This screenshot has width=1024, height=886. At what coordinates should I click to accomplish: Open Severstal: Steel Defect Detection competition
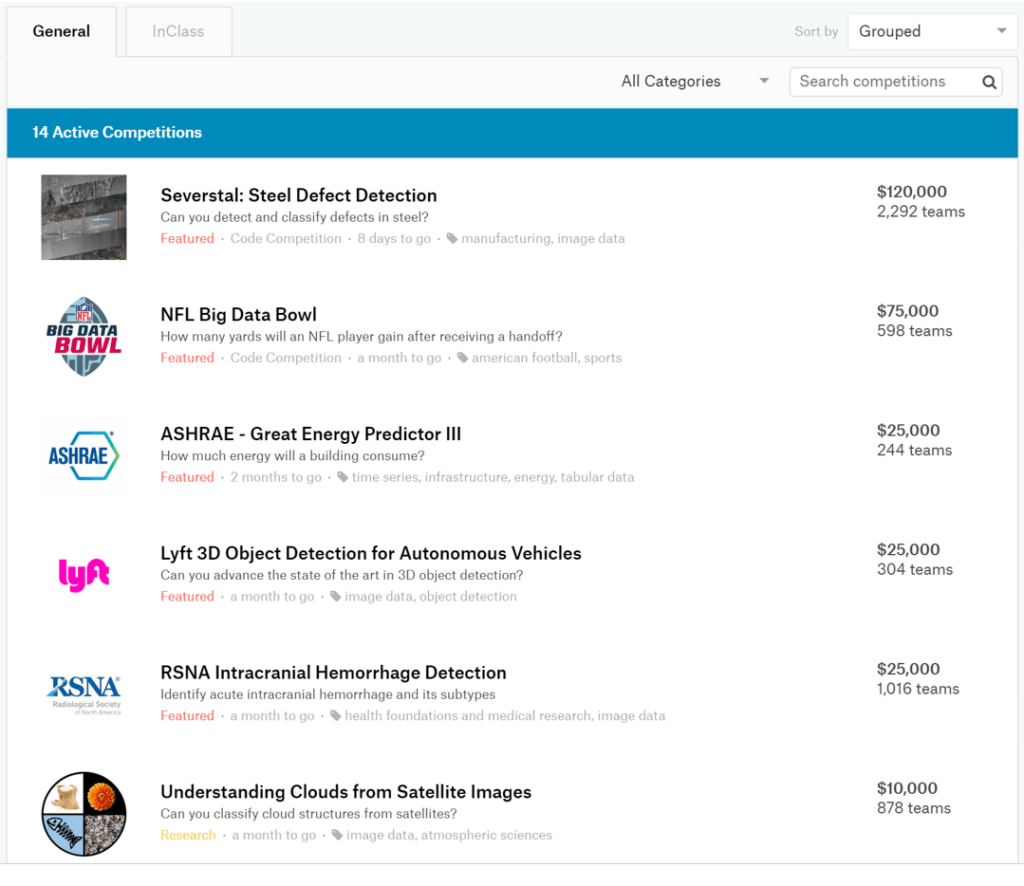[298, 195]
